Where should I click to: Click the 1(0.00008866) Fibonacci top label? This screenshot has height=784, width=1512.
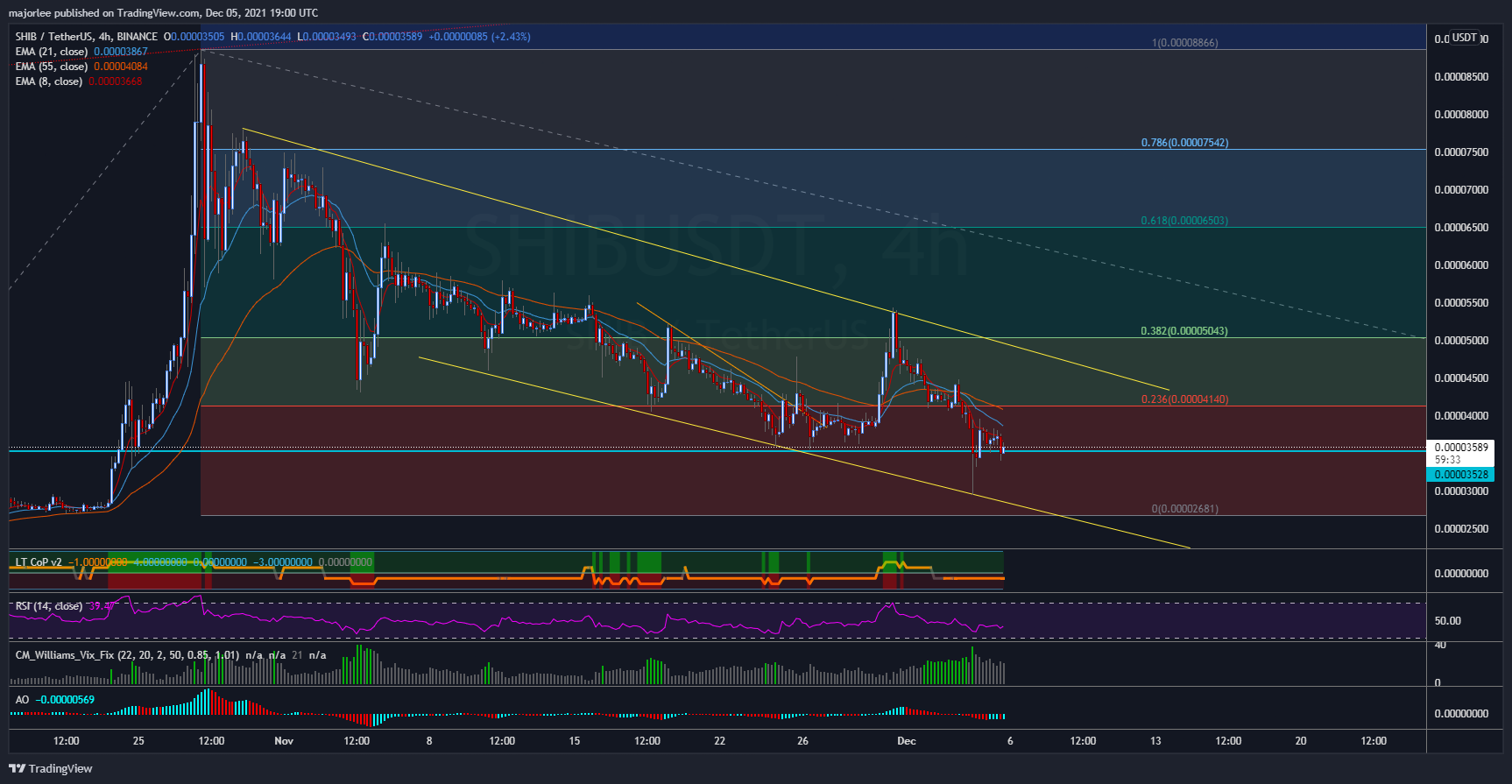(1184, 43)
